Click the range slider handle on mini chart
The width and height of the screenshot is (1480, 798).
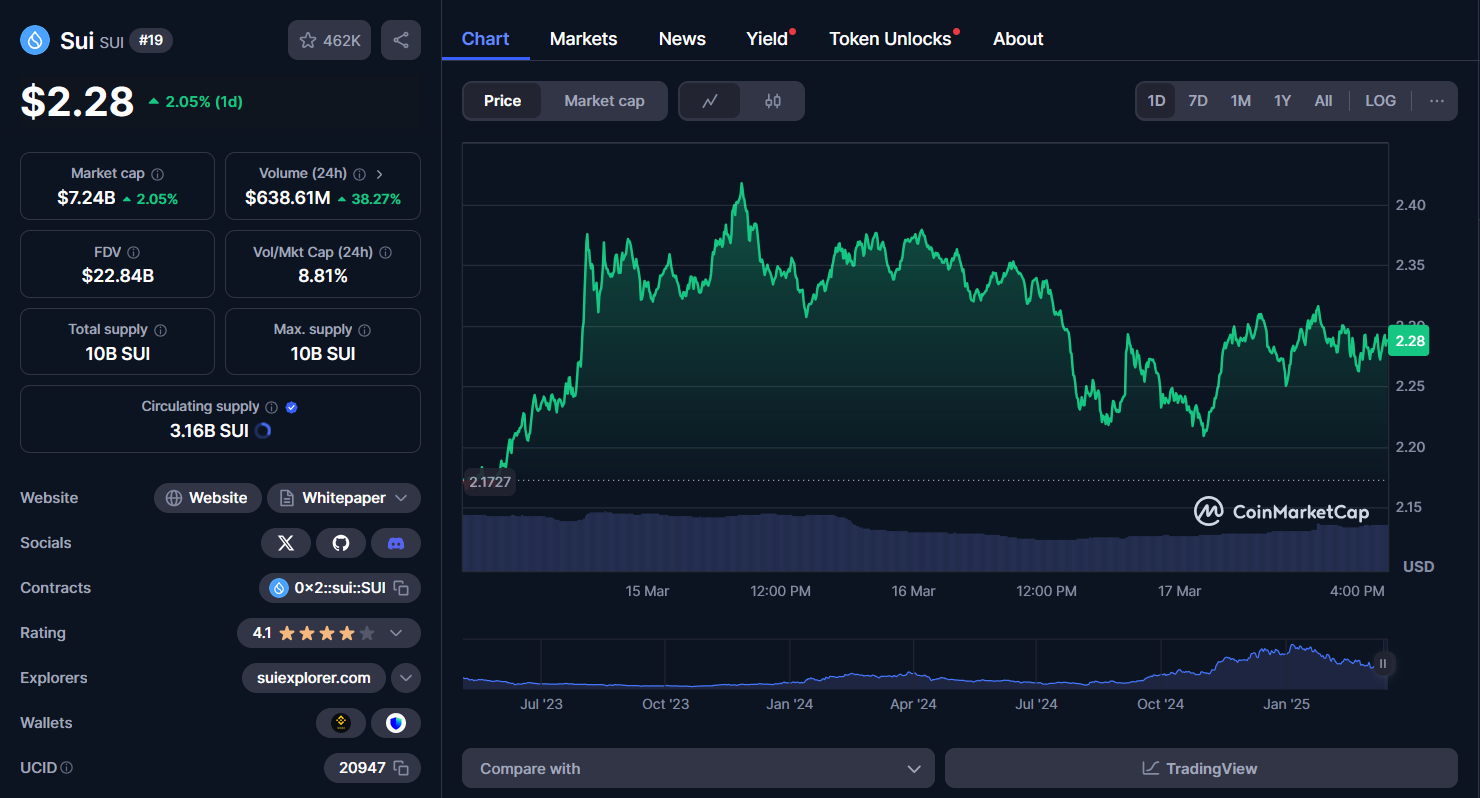pos(1383,663)
